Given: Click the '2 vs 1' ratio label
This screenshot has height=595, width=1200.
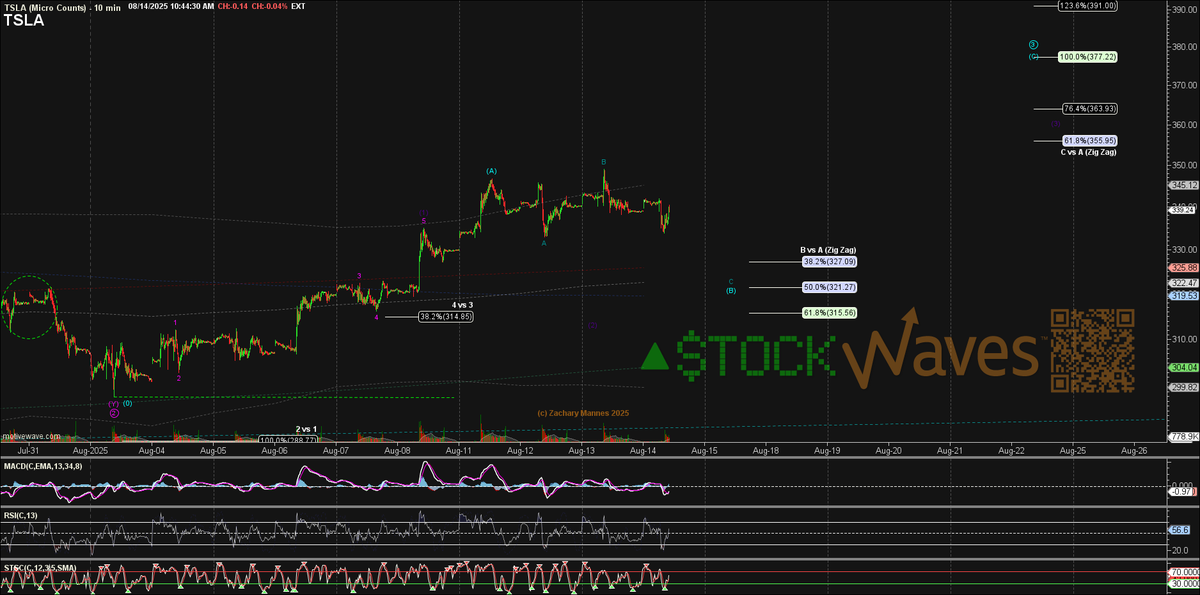Looking at the screenshot, I should click(306, 429).
